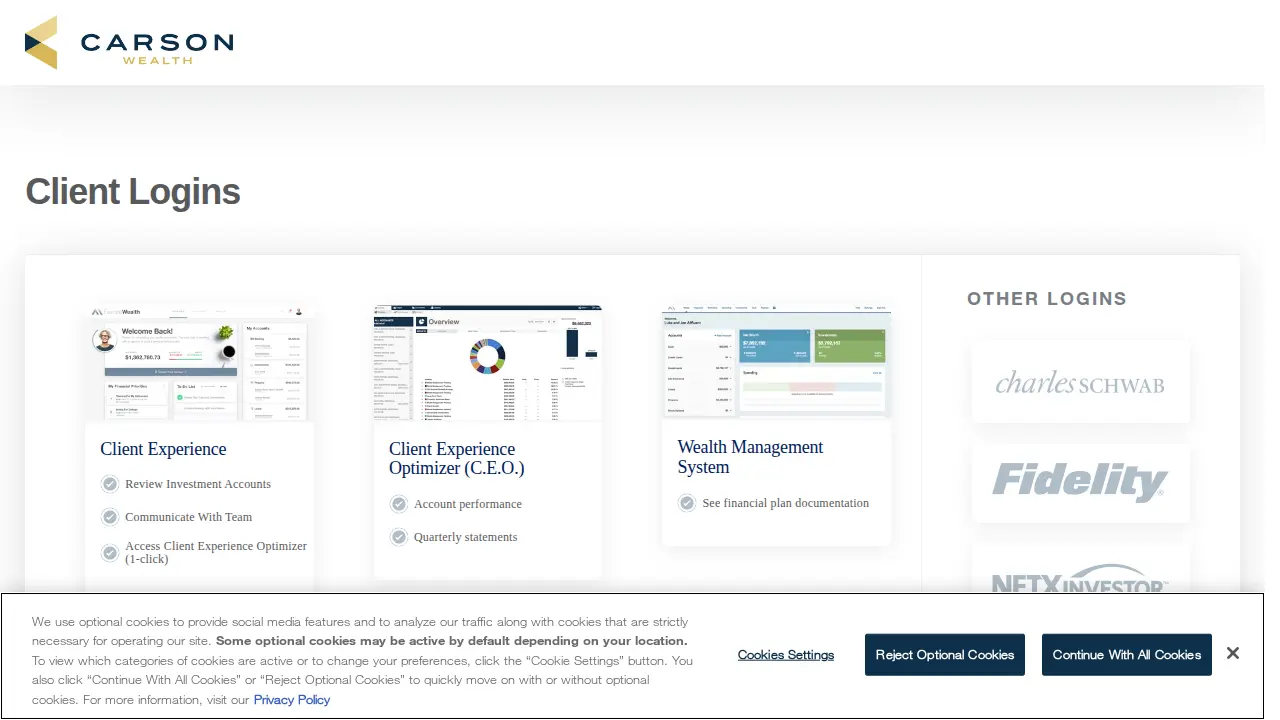Click the Client Logins page heading

point(133,192)
